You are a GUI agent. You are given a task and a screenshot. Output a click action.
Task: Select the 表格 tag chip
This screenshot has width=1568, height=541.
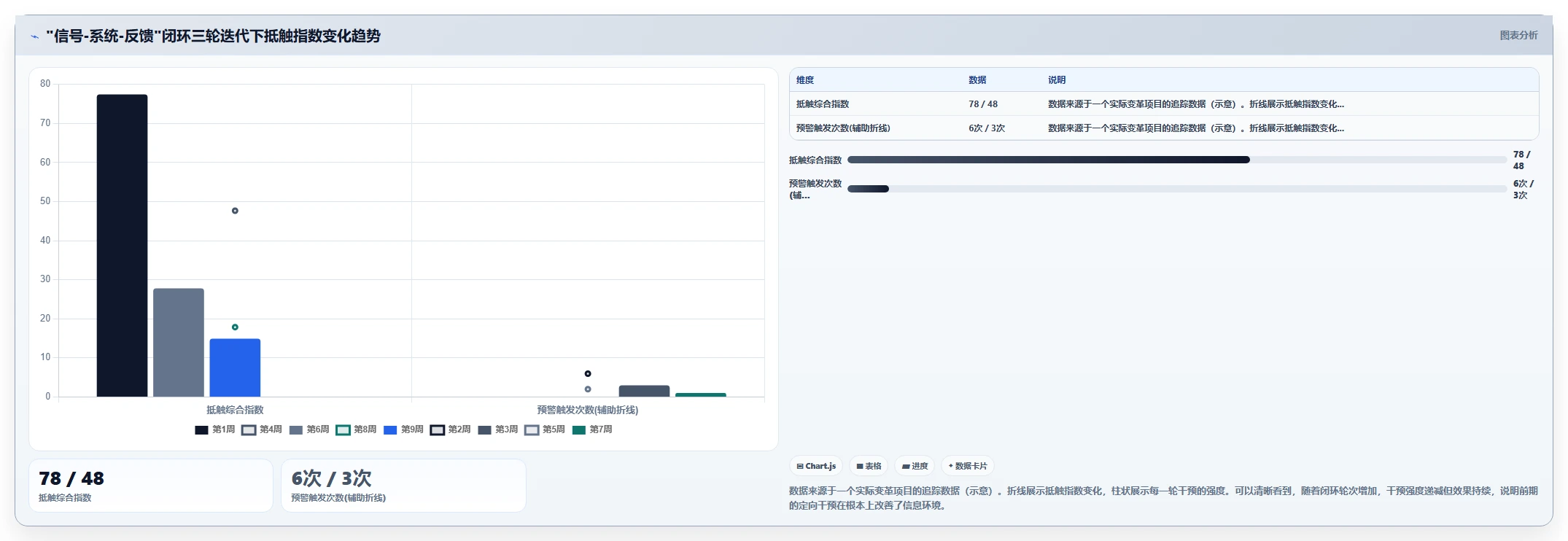pos(869,466)
